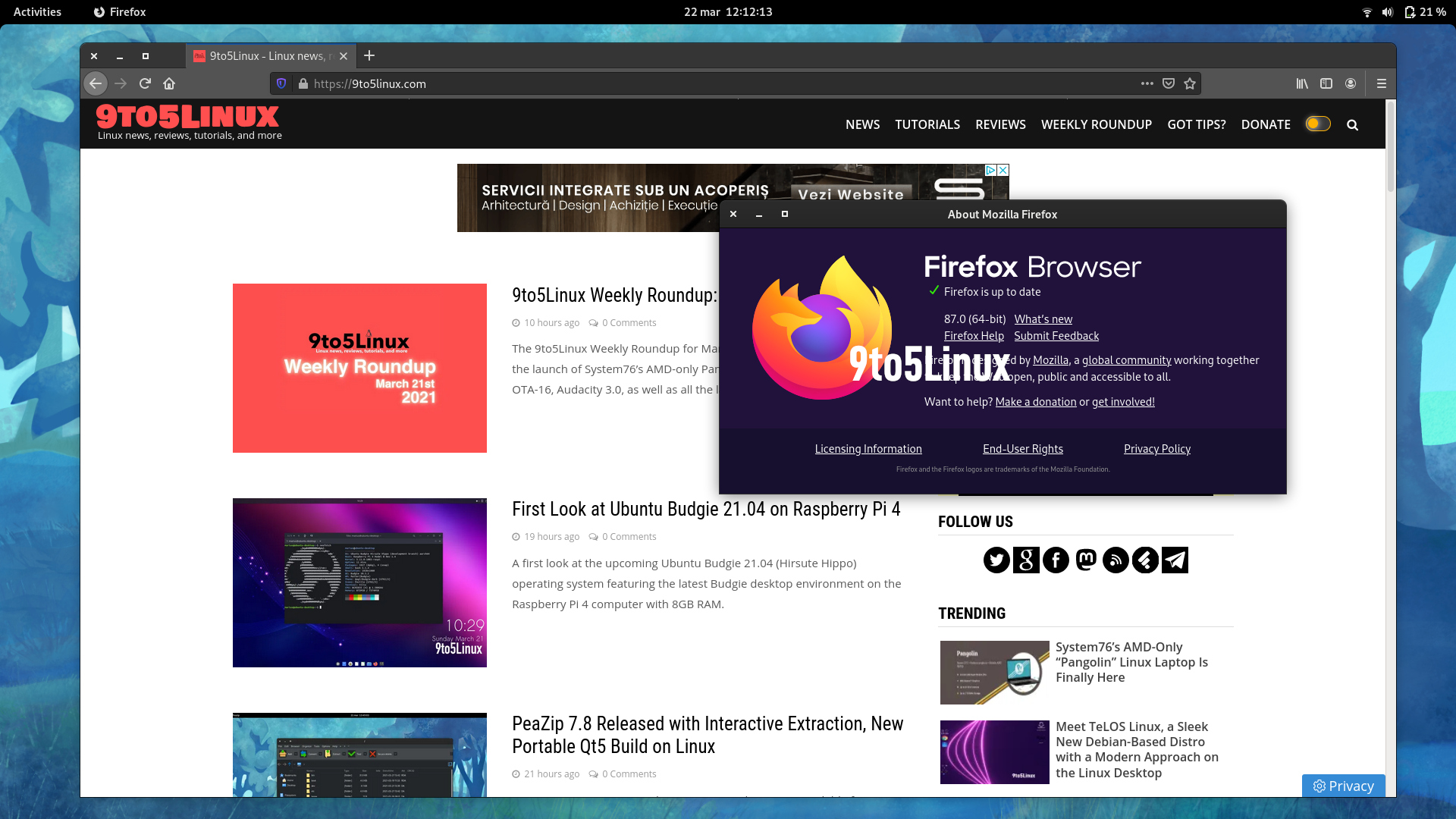The width and height of the screenshot is (1456, 819).
Task: Open the Firefox hamburger menu
Action: (x=1382, y=83)
